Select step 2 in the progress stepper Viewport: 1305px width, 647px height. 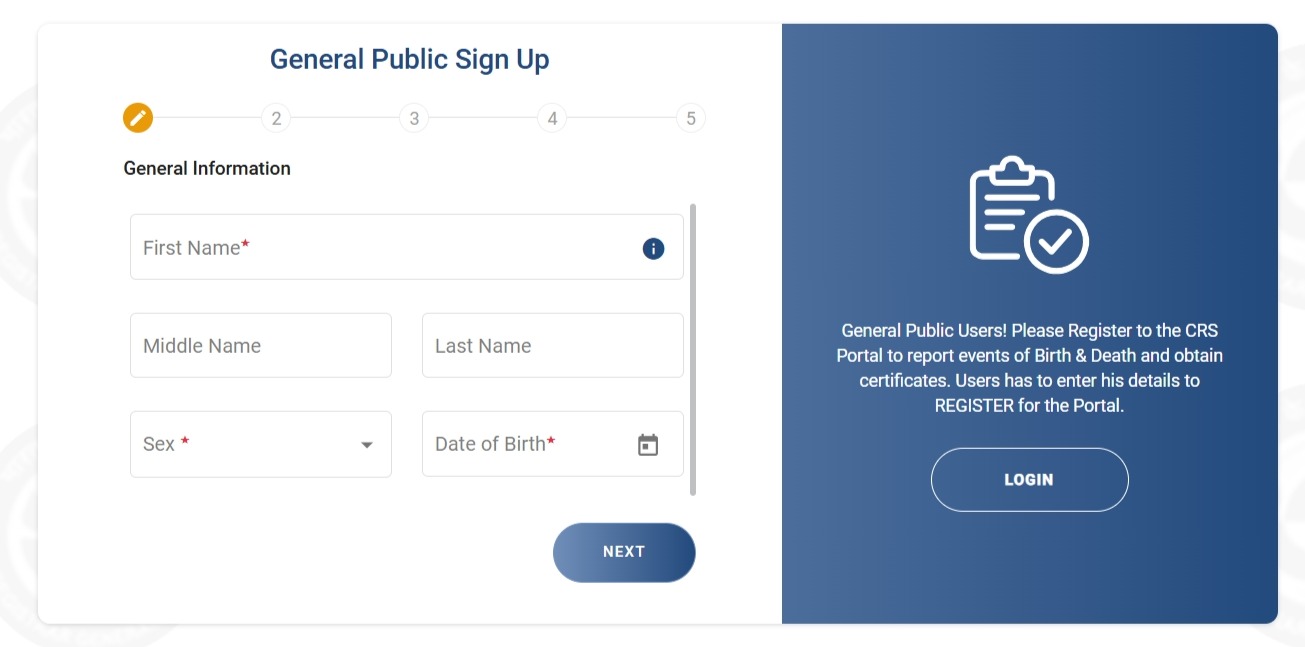pos(276,117)
